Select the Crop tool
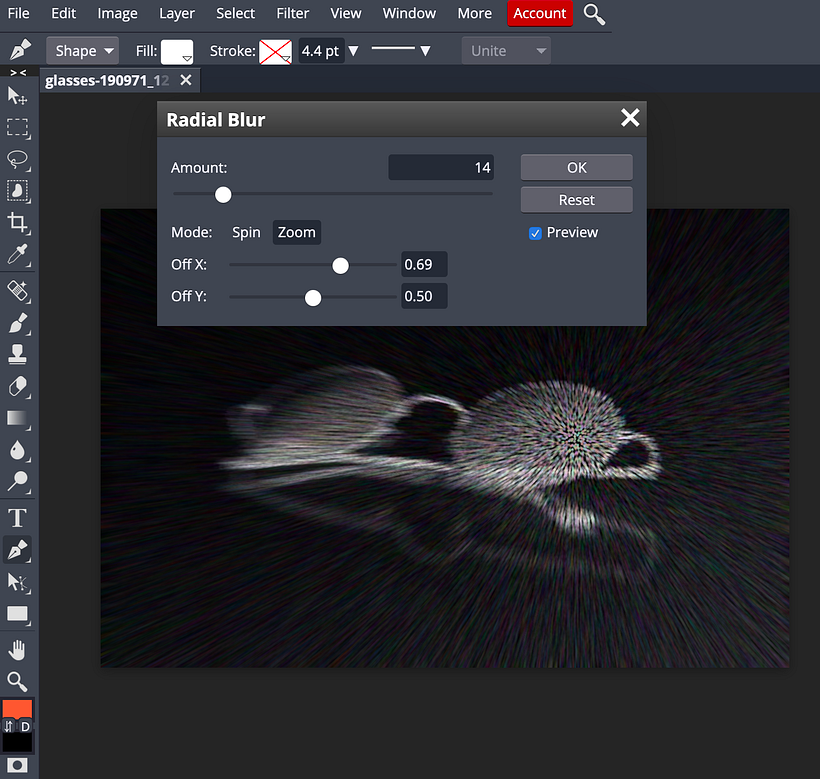Viewport: 820px width, 779px height. 17,223
